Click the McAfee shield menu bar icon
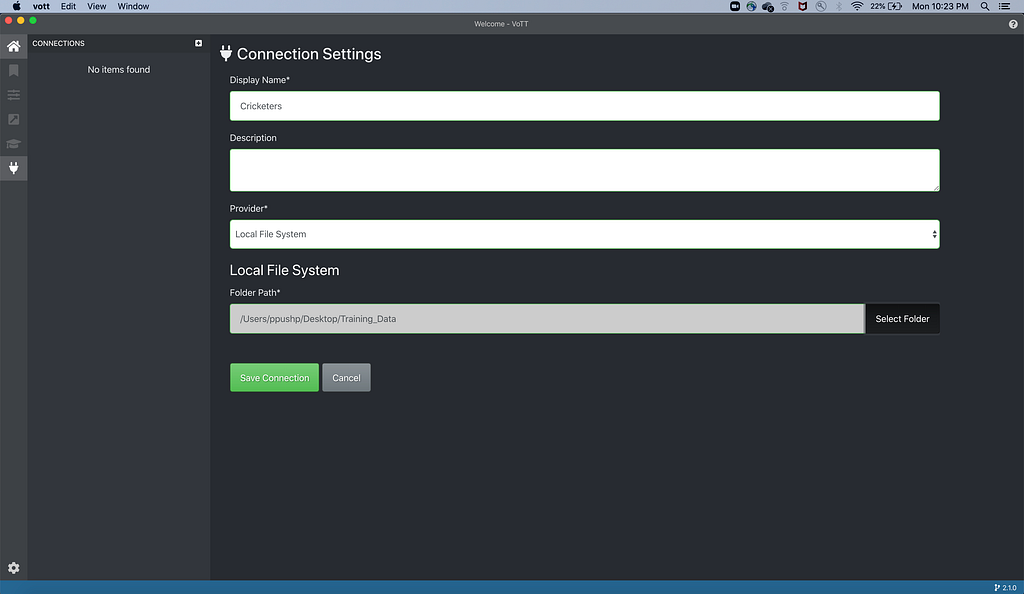The image size is (1024, 594). point(803,7)
